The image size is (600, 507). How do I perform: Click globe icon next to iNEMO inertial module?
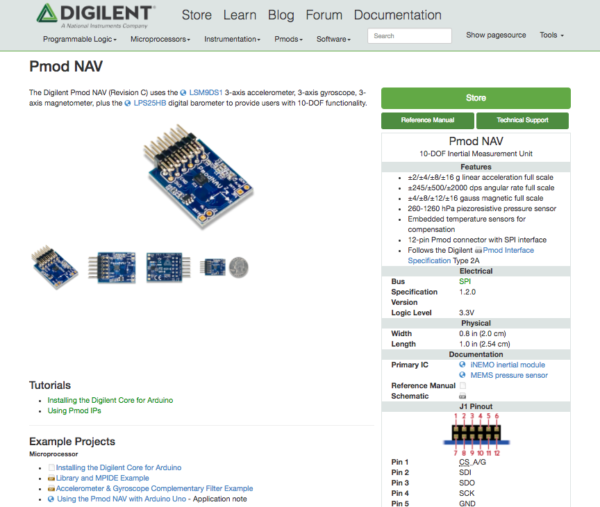tap(462, 364)
